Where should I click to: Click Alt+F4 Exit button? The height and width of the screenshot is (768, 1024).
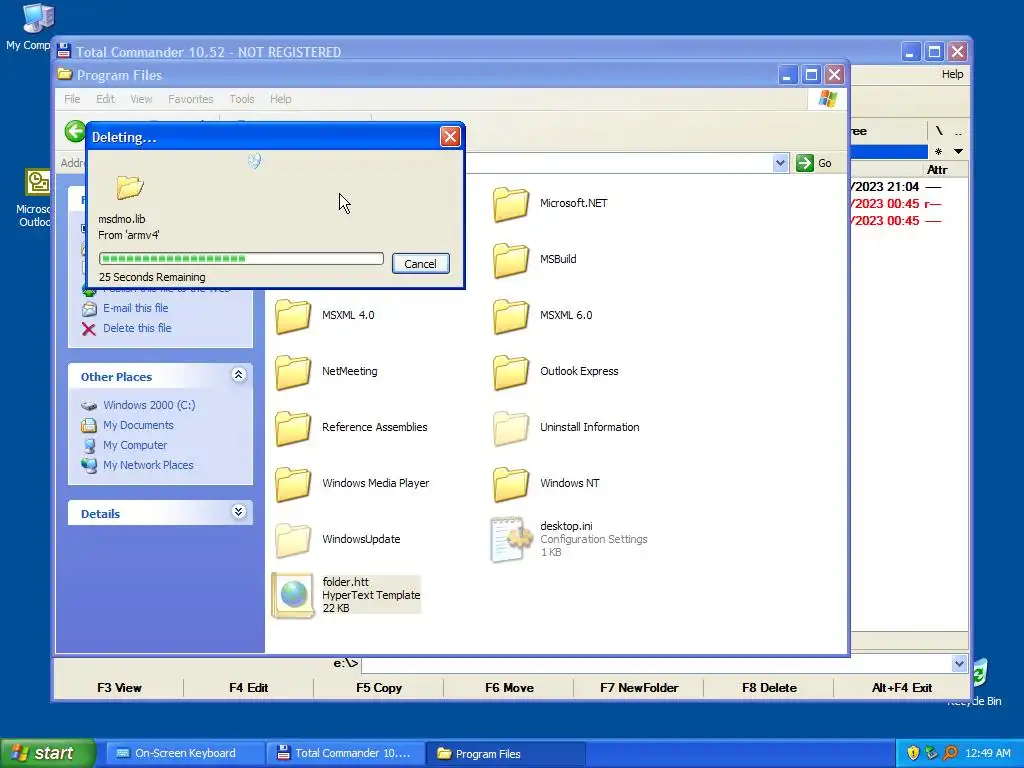coord(902,688)
